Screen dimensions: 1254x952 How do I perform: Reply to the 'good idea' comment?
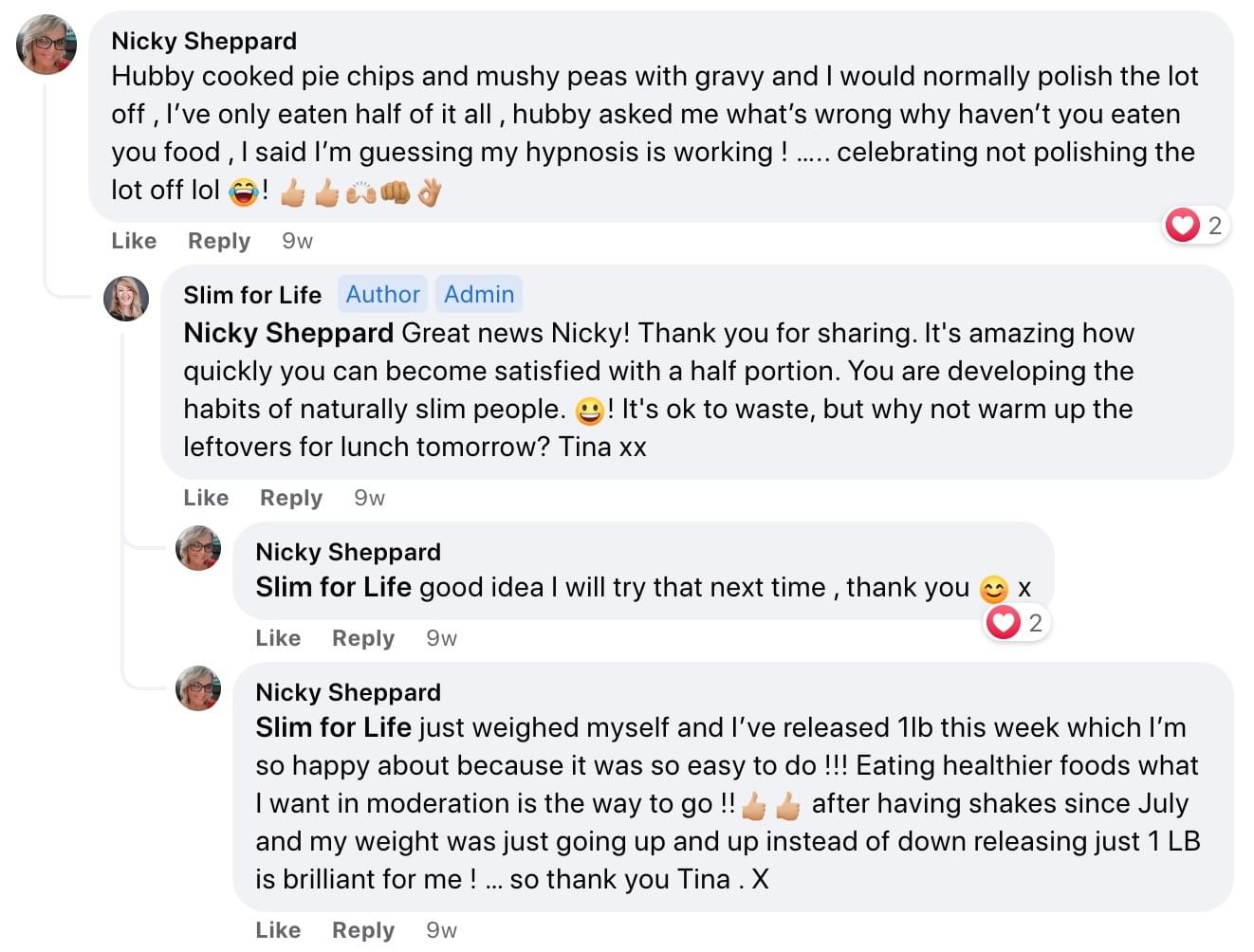pos(363,638)
